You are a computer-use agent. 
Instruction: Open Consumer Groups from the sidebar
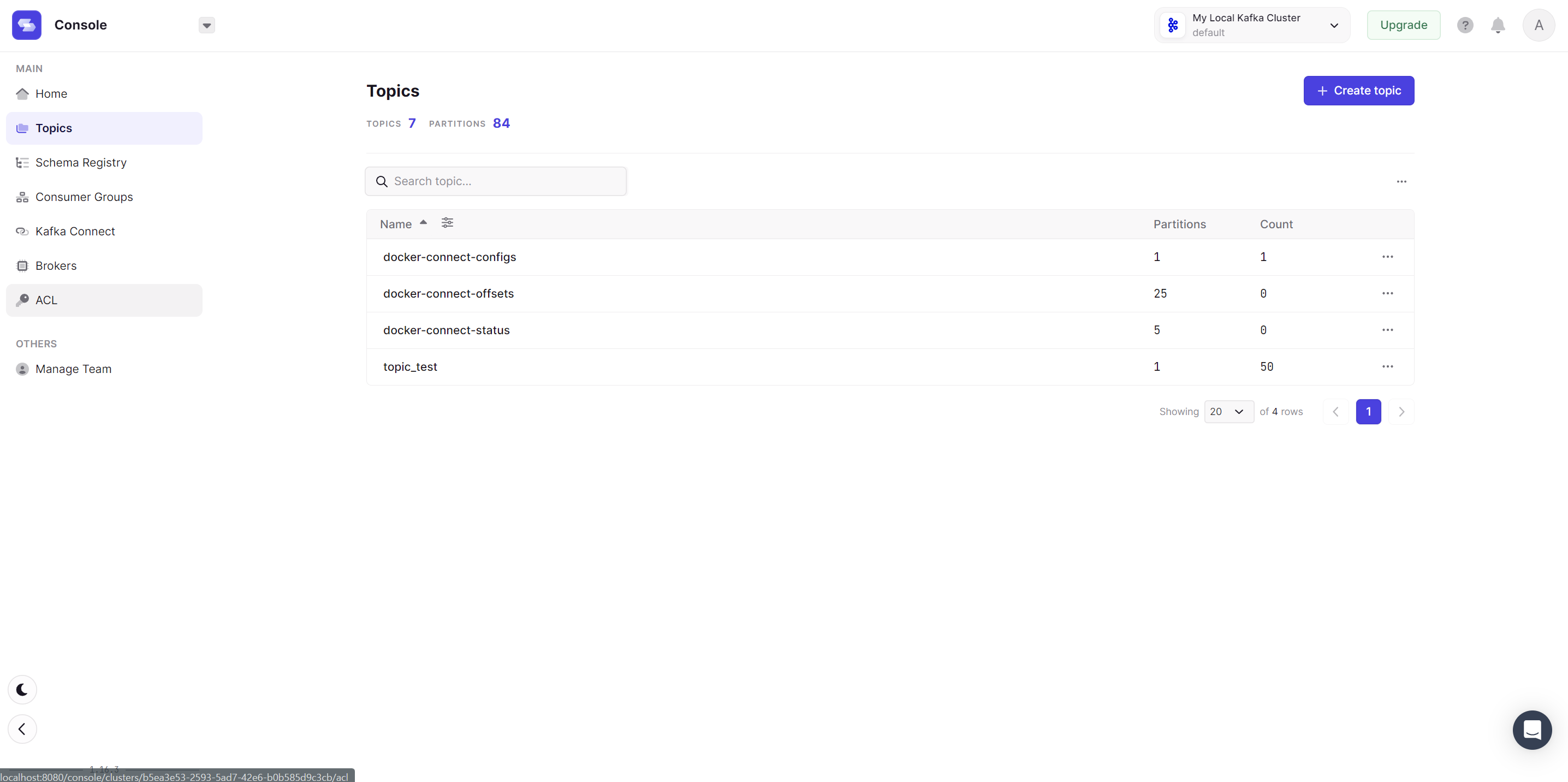pyautogui.click(x=84, y=197)
